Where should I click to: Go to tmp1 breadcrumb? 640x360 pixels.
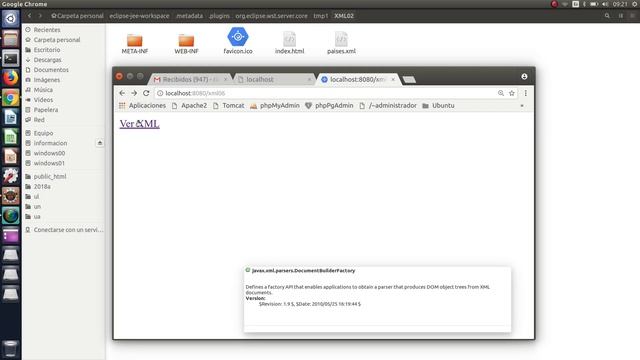coord(320,16)
